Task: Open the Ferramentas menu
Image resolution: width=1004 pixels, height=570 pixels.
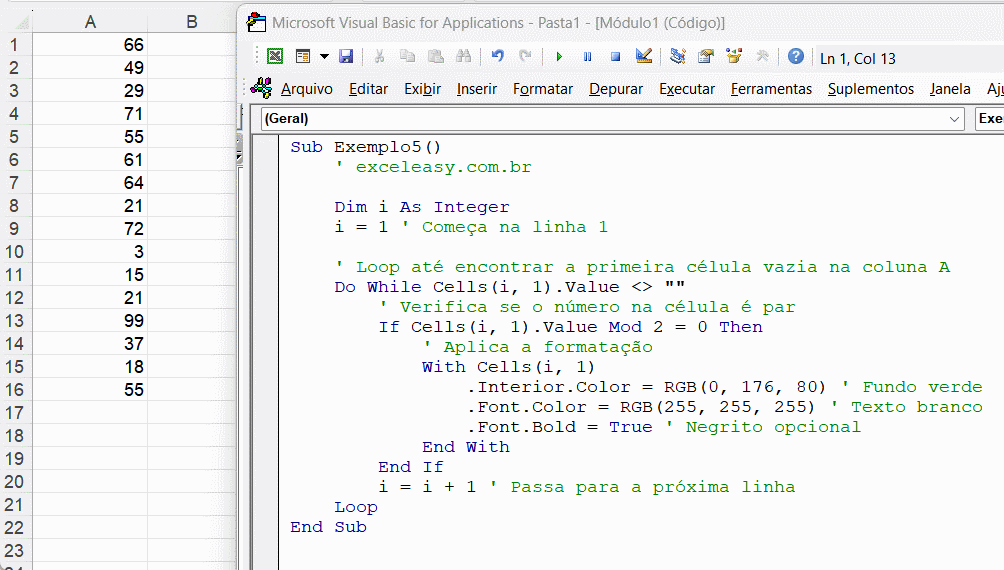Action: pos(771,89)
